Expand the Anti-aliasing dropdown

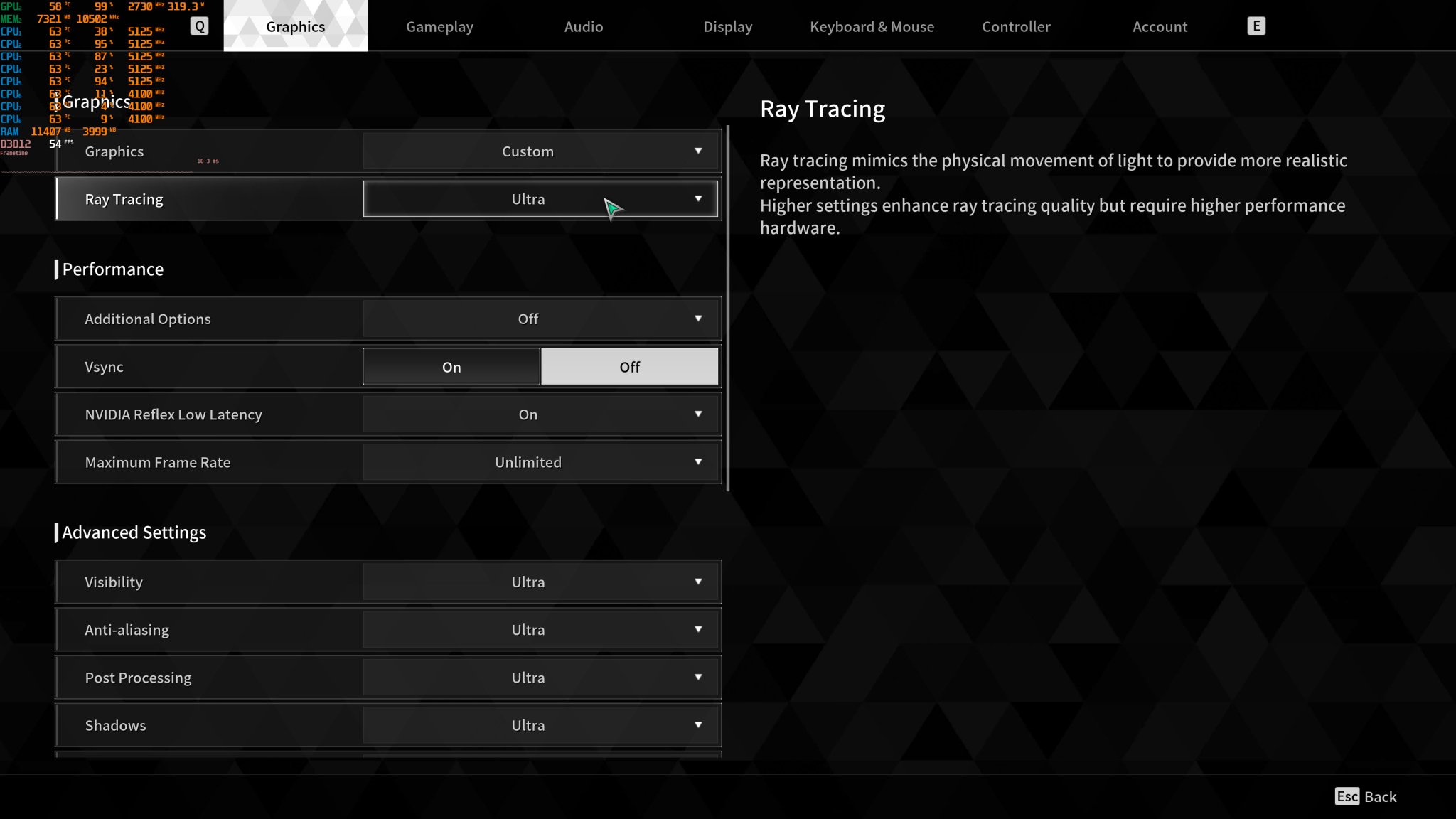(698, 629)
